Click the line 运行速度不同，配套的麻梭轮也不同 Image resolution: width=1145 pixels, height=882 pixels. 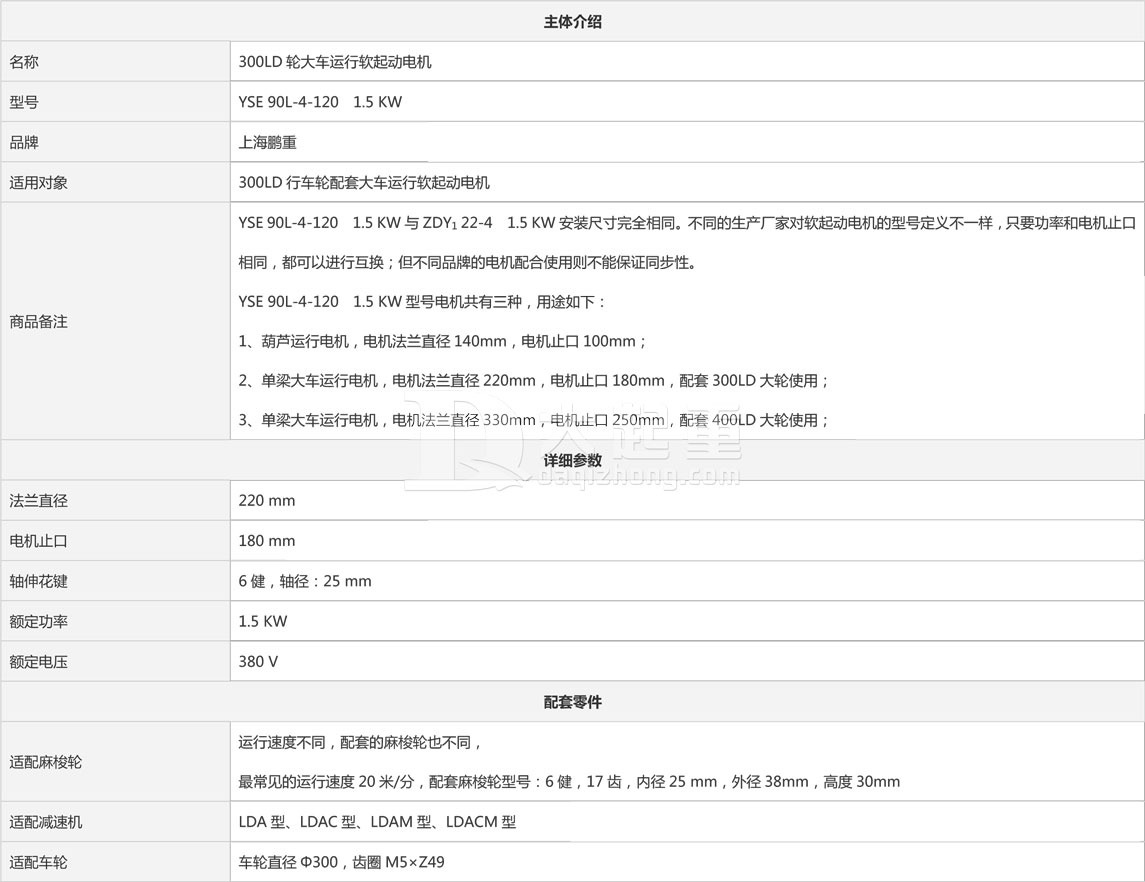361,743
